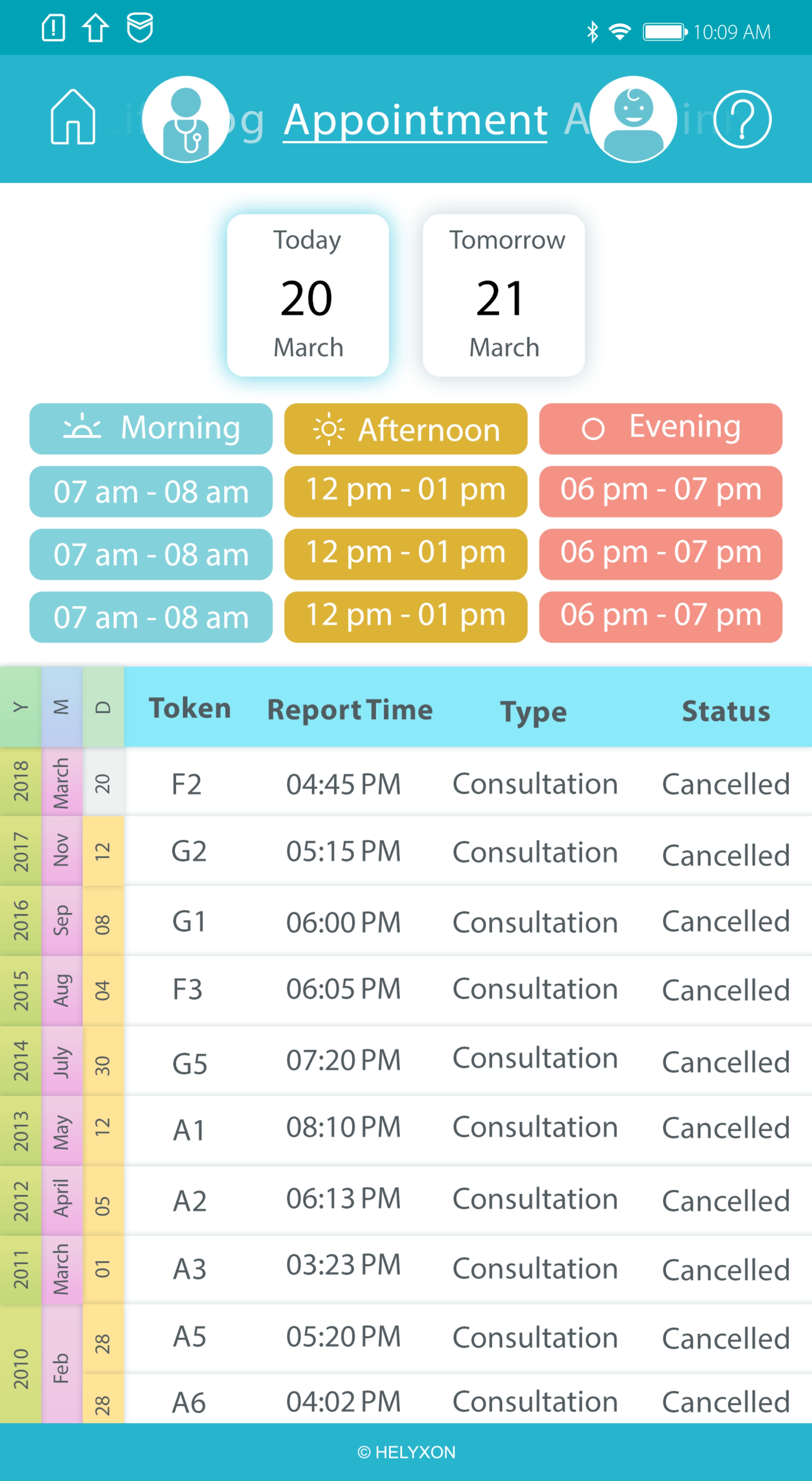812x1481 pixels.
Task: Tap the upload arrow status icon
Action: [95, 28]
